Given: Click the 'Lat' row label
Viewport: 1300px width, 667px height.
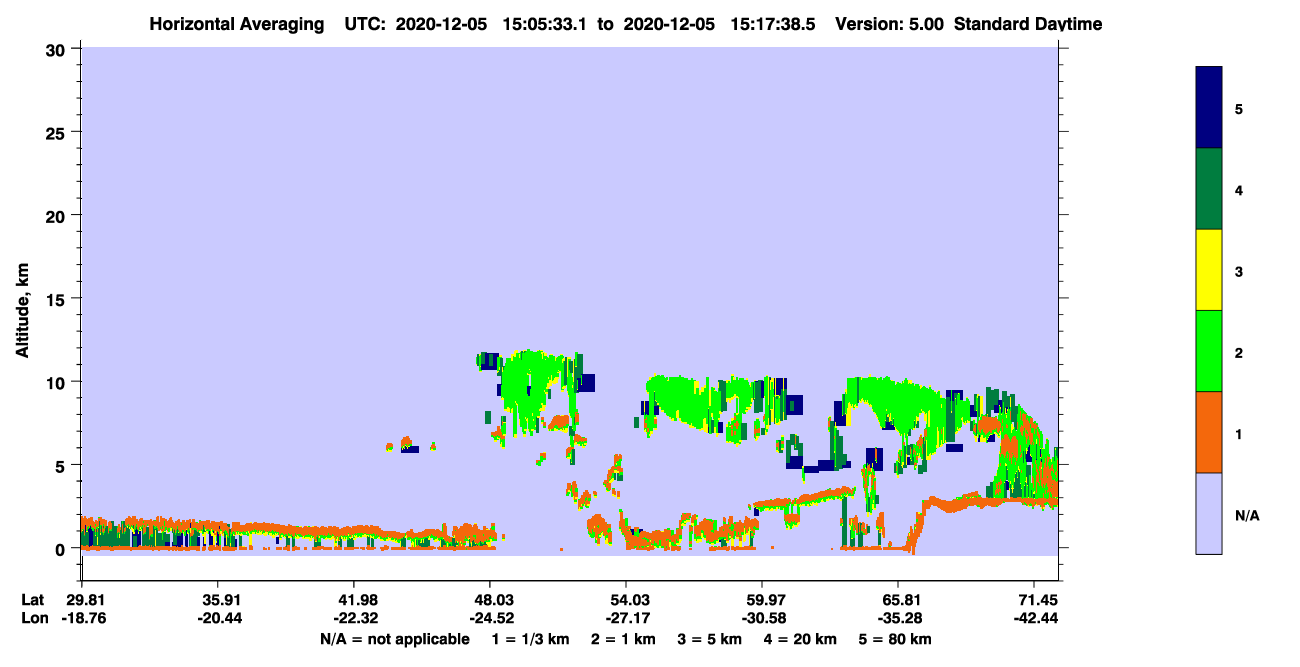Looking at the screenshot, I should tap(33, 599).
